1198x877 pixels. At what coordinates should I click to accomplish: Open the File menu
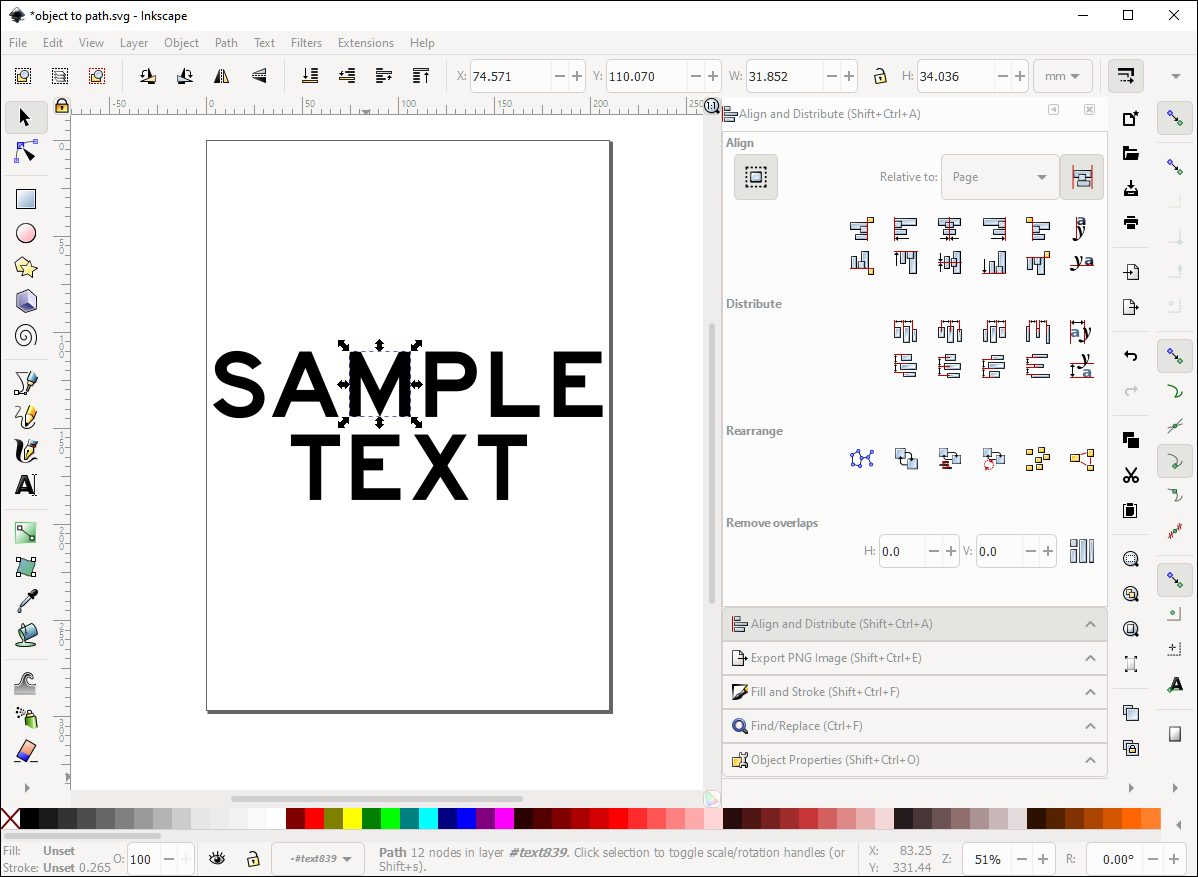pos(18,43)
